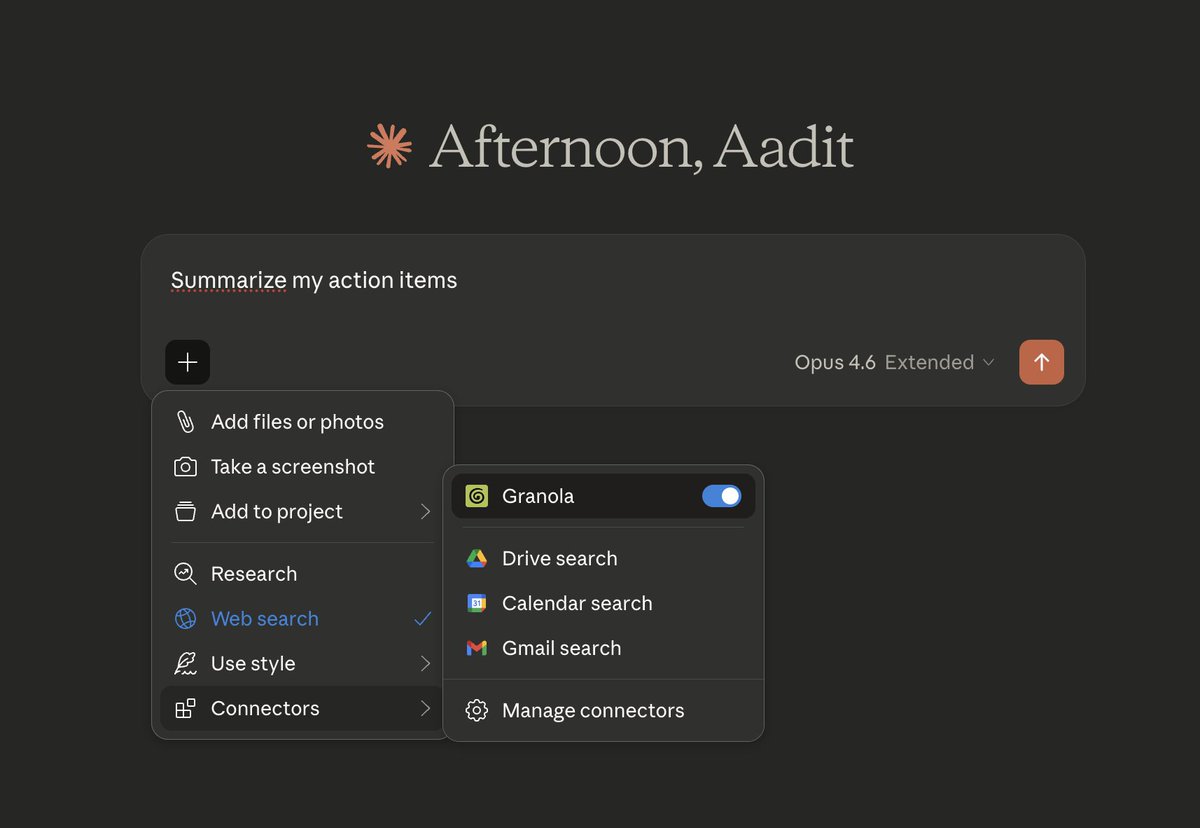Expand the Add to project submenu arrow
The height and width of the screenshot is (828, 1200).
(425, 512)
